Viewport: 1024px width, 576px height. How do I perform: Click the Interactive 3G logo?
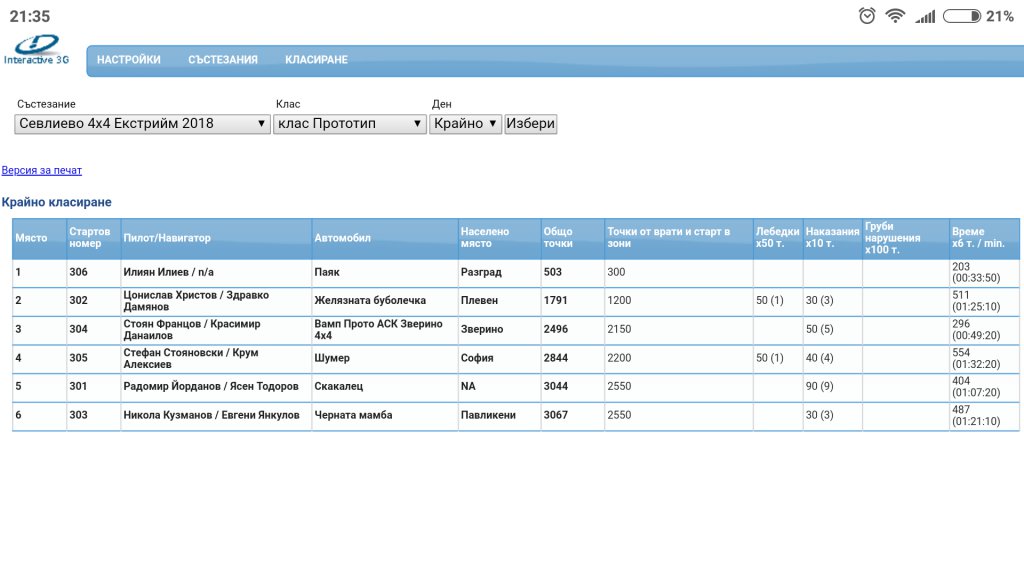(37, 50)
